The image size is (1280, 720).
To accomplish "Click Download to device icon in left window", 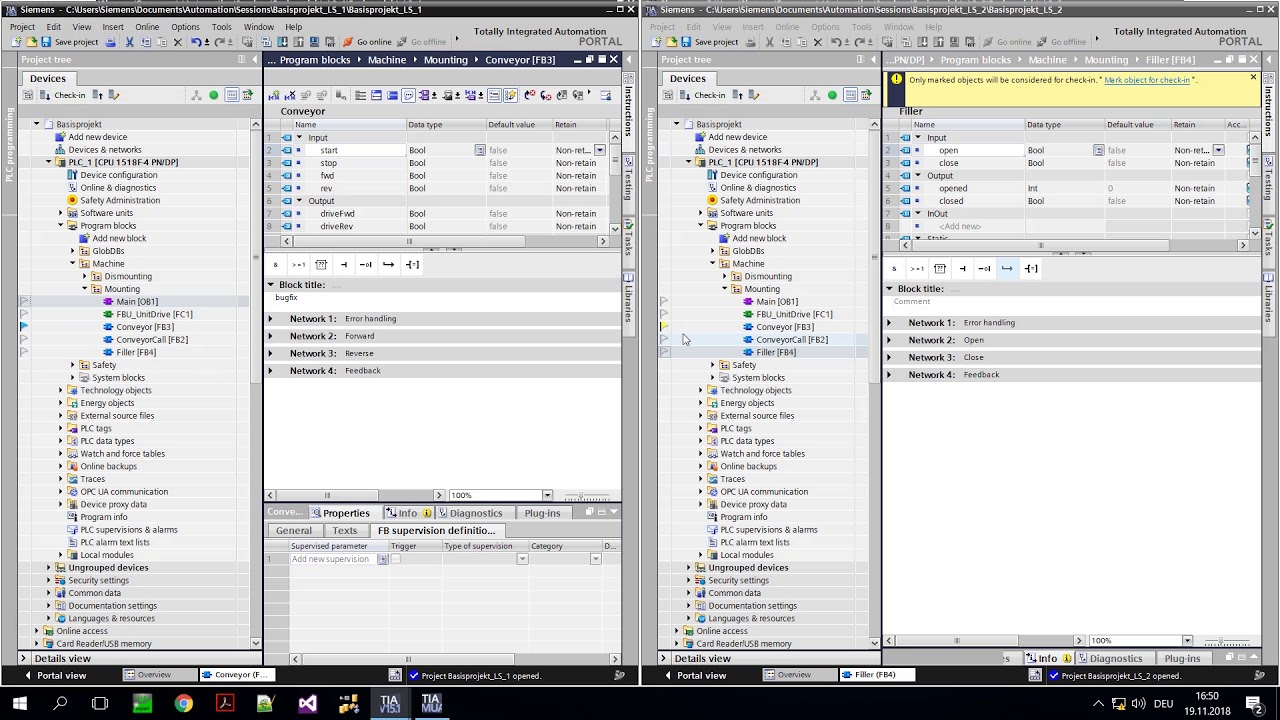I will (283, 42).
